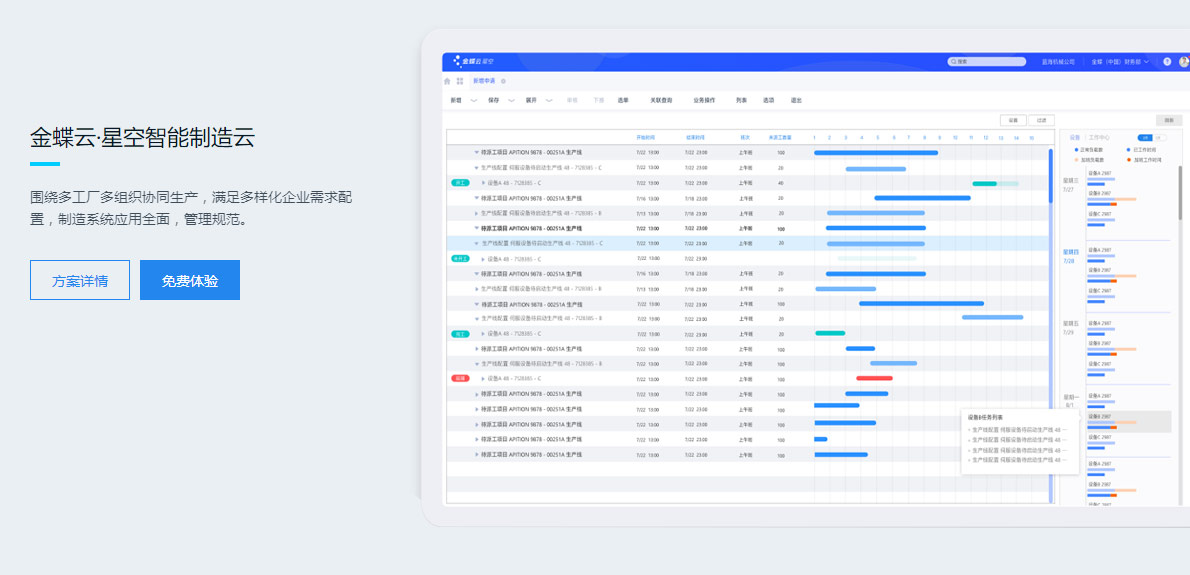1190x575 pixels.
Task: Open the 金蝶（中国）财务部 organization dropdown
Action: (x=1120, y=61)
